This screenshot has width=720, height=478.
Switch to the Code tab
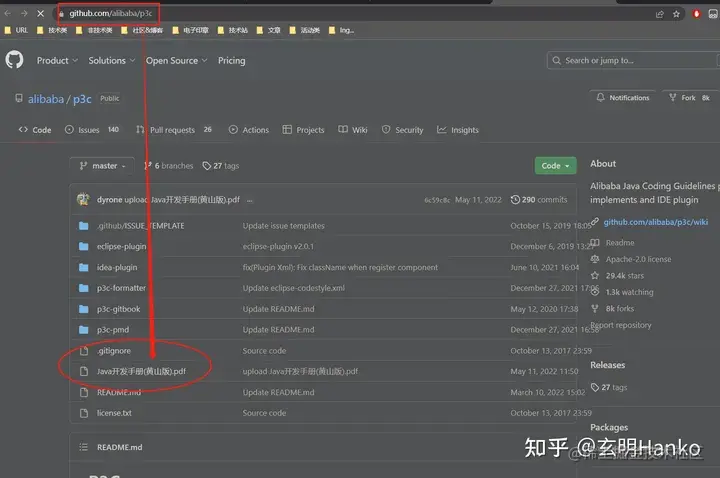point(35,130)
